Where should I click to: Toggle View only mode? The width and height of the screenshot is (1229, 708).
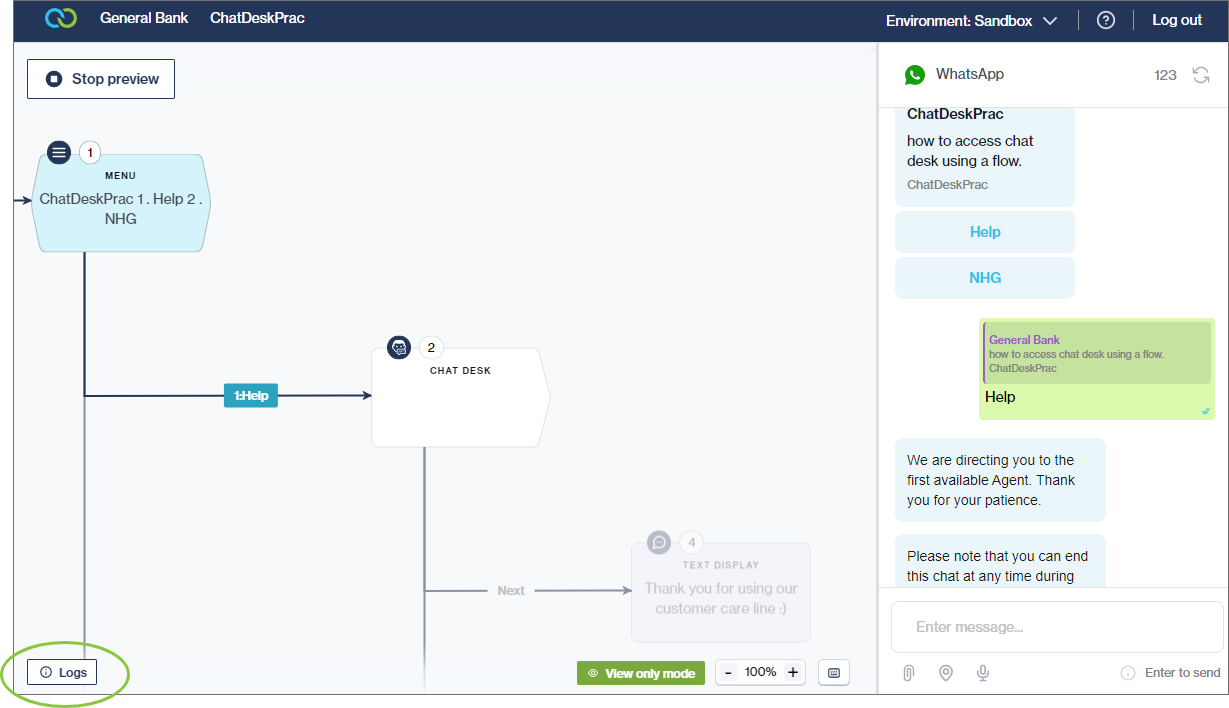pyautogui.click(x=640, y=672)
